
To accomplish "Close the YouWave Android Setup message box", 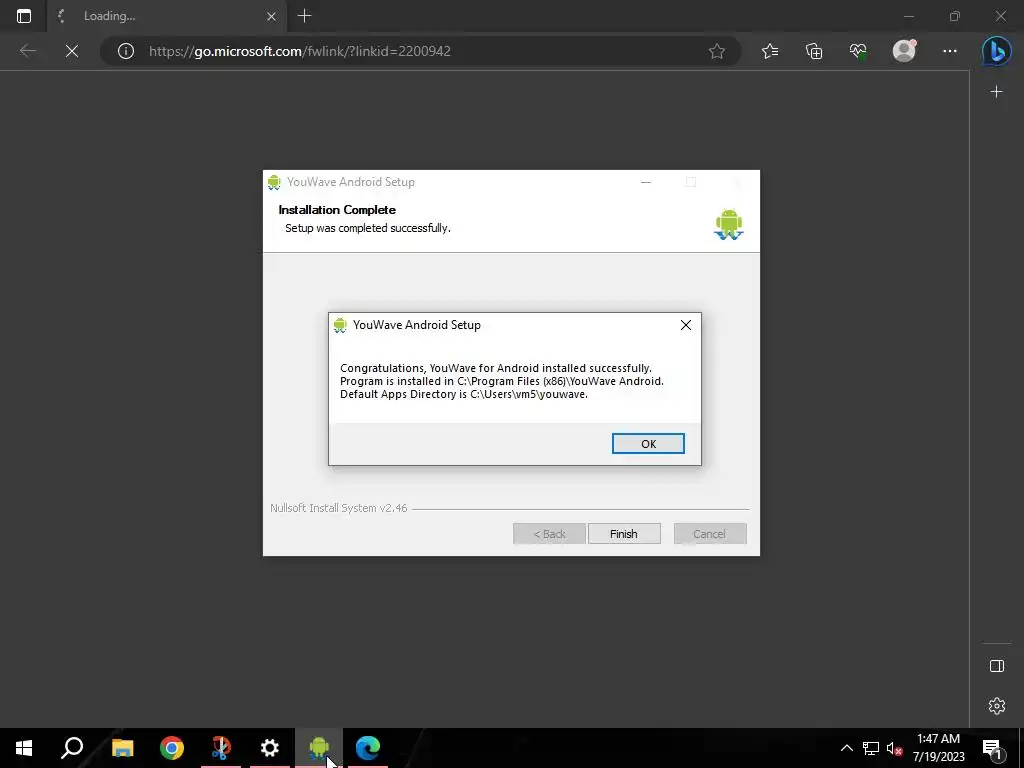I will coord(686,325).
